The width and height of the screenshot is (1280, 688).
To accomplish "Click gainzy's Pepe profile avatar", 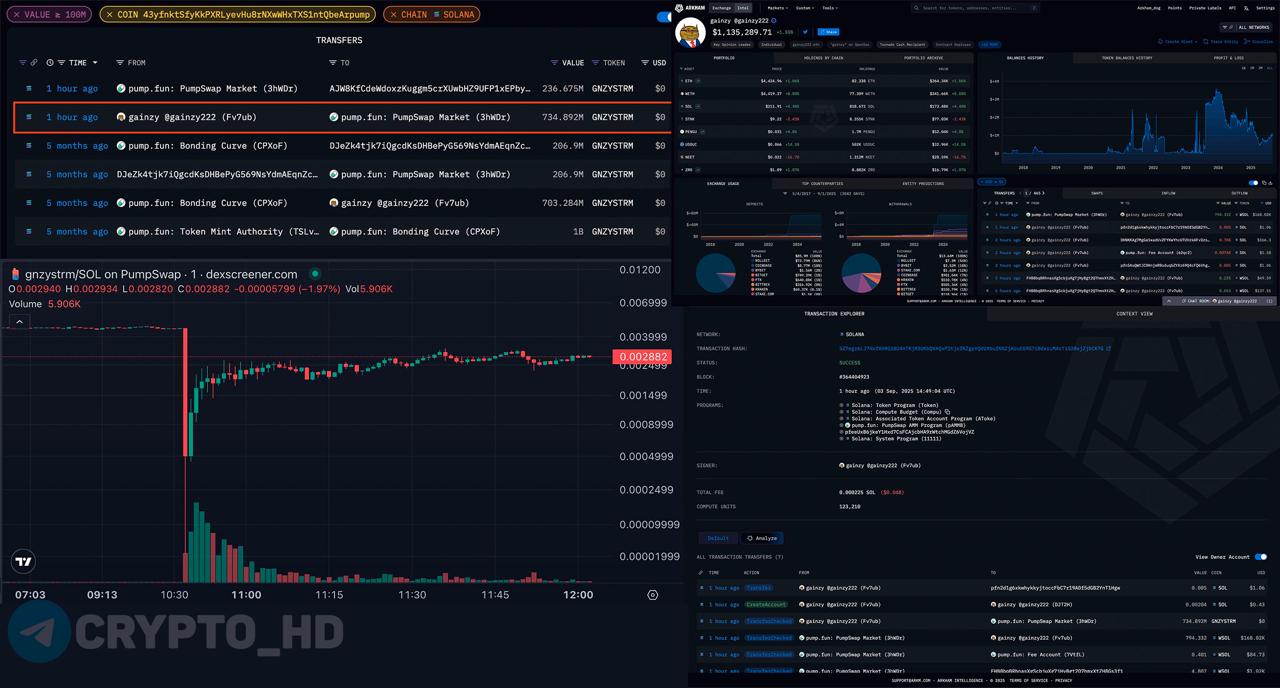I will point(692,34).
